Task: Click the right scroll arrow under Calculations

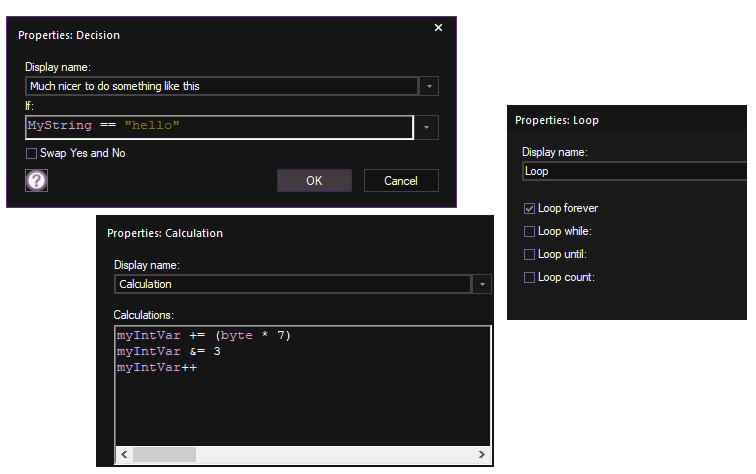Action: 483,454
